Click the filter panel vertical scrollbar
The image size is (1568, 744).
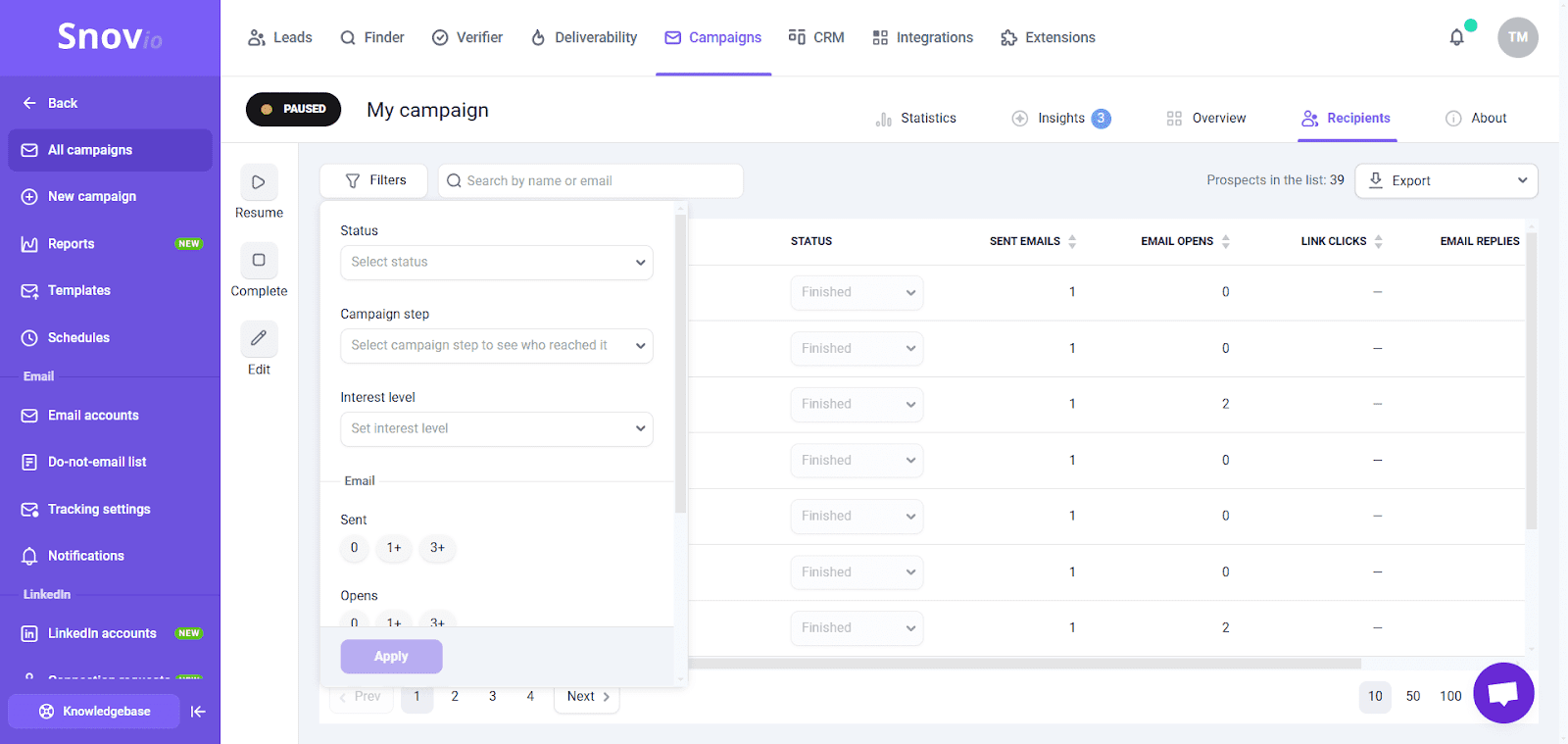click(x=680, y=363)
